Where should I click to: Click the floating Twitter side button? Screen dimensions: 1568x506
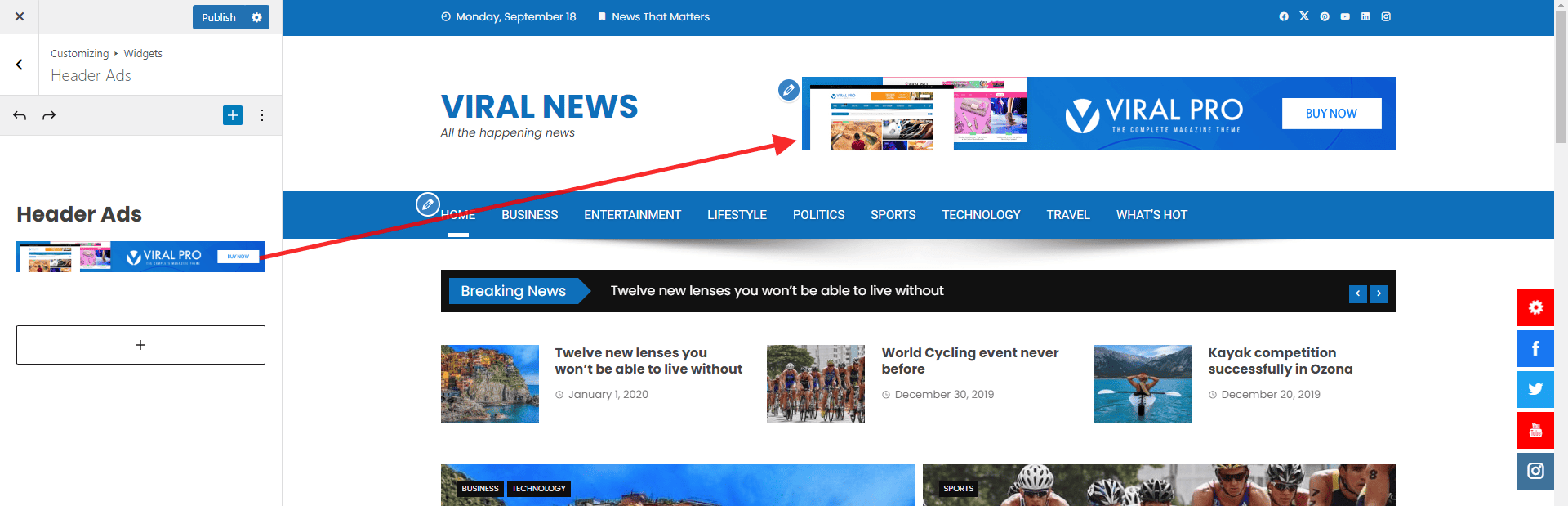[1535, 389]
